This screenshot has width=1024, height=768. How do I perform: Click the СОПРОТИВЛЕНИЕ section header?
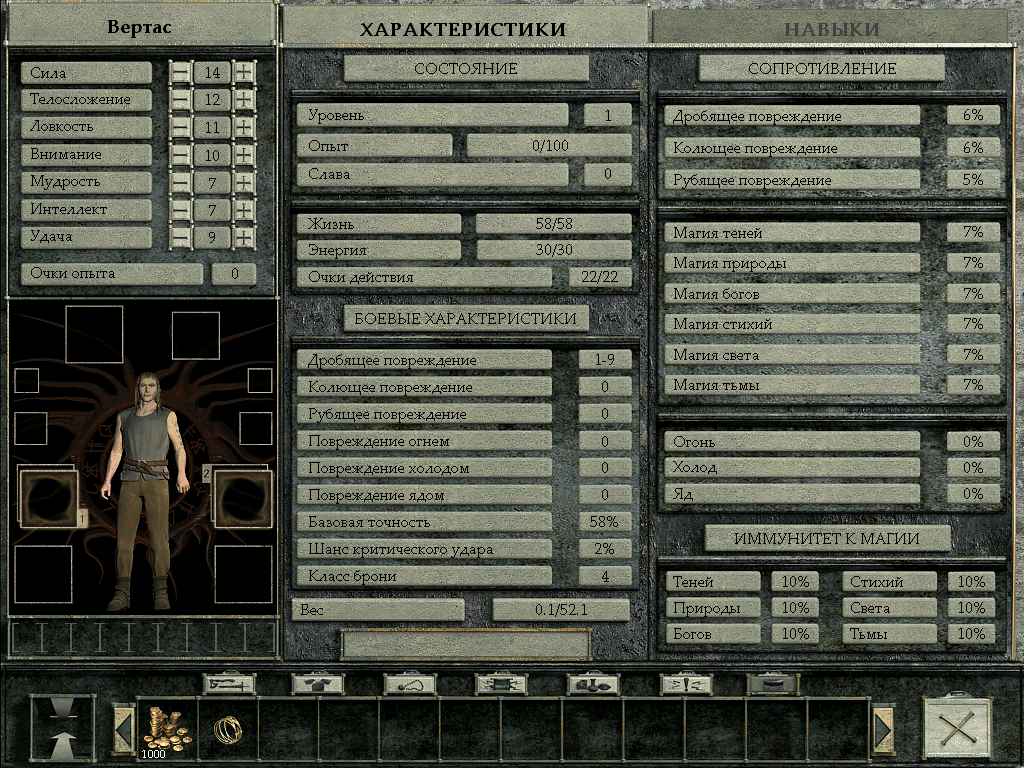coord(822,68)
